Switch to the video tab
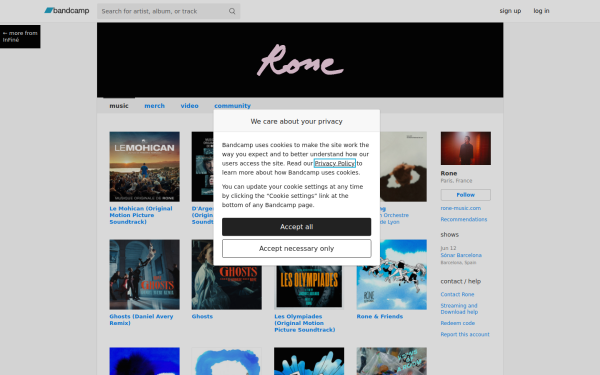The width and height of the screenshot is (600, 375). click(189, 106)
